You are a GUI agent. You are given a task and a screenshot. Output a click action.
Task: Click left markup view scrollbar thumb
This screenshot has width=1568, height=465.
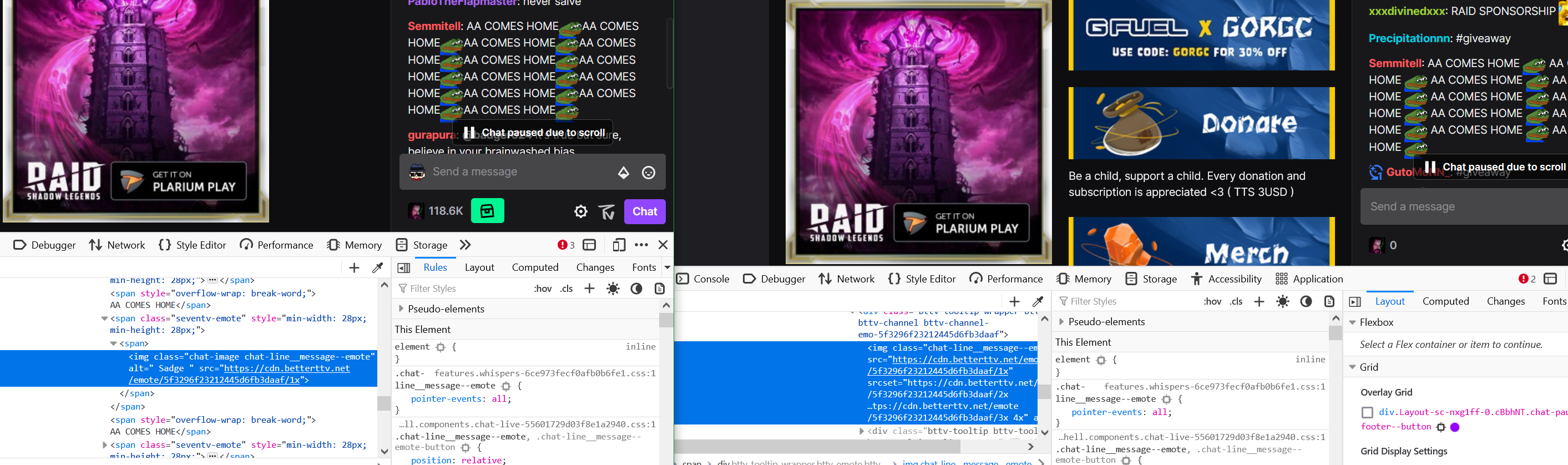tap(383, 403)
